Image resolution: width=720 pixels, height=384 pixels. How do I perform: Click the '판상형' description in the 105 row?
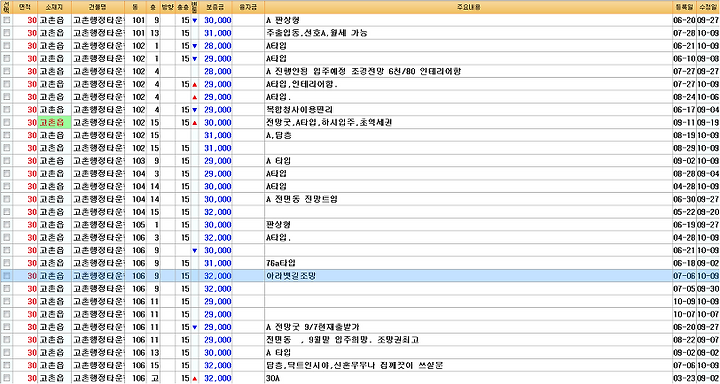(x=278, y=225)
